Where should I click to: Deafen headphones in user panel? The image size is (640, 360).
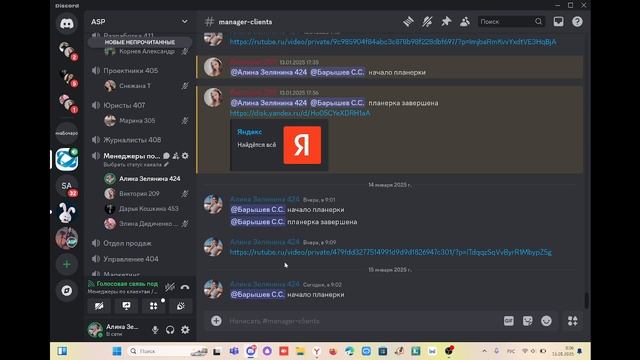170,330
